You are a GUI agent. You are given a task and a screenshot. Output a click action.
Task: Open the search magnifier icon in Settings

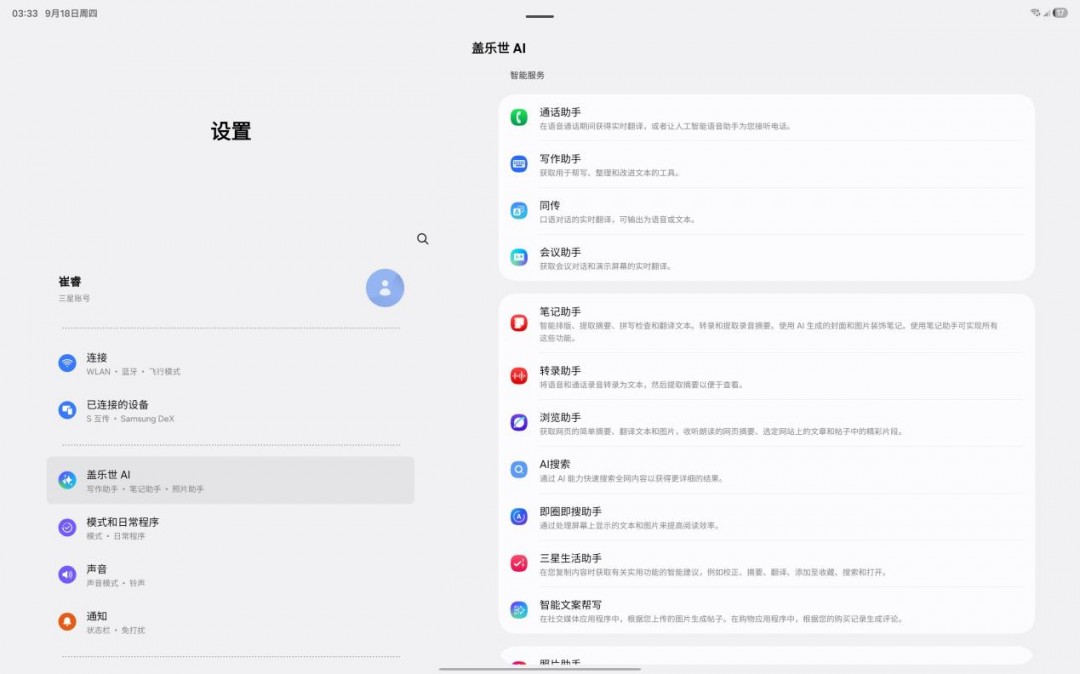coord(423,239)
